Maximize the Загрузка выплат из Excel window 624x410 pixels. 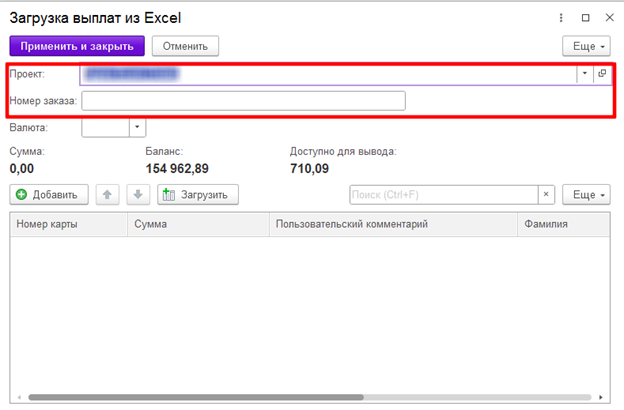[585, 18]
